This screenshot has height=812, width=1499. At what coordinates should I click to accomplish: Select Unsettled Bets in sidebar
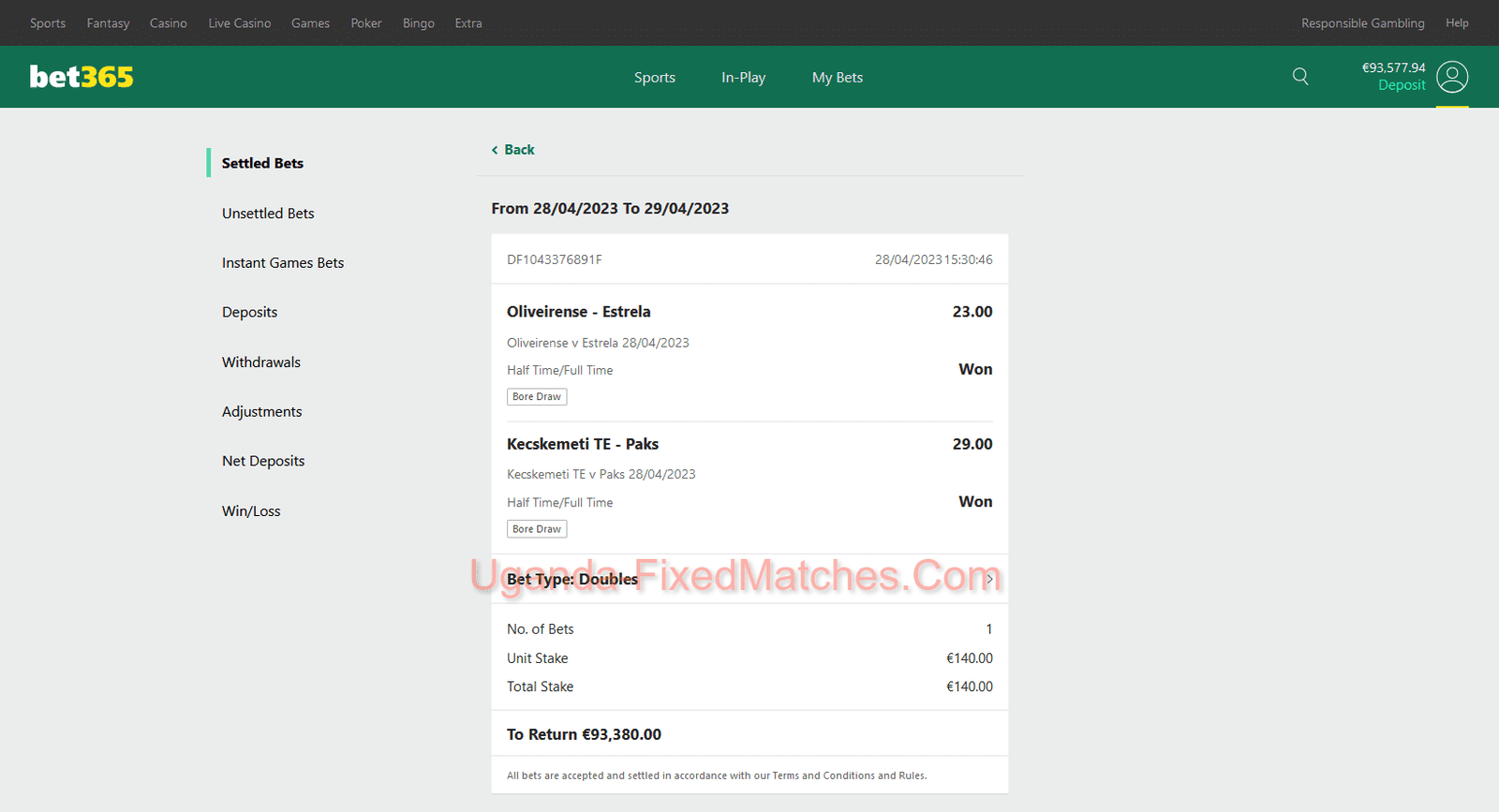[268, 214]
